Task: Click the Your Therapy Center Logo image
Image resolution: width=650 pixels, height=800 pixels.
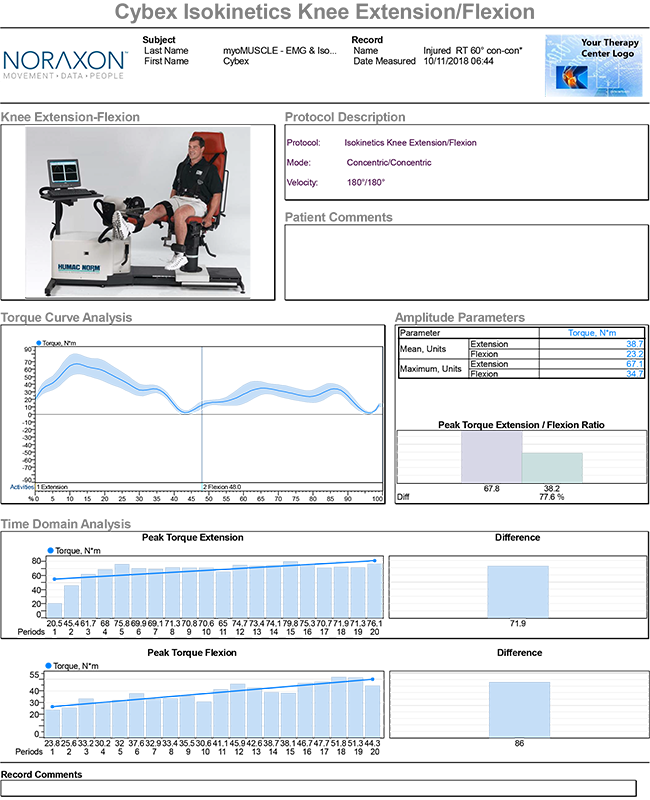Action: [x=593, y=65]
